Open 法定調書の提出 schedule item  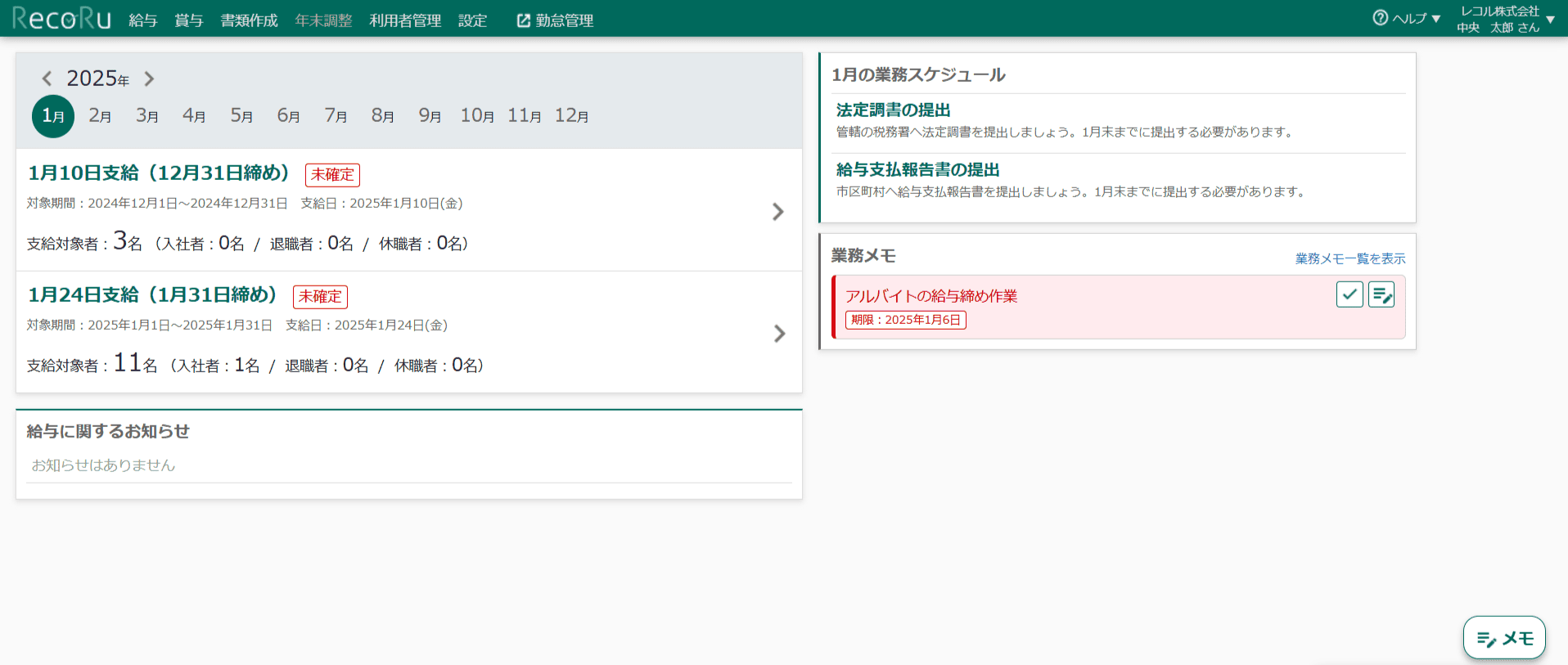tap(893, 110)
